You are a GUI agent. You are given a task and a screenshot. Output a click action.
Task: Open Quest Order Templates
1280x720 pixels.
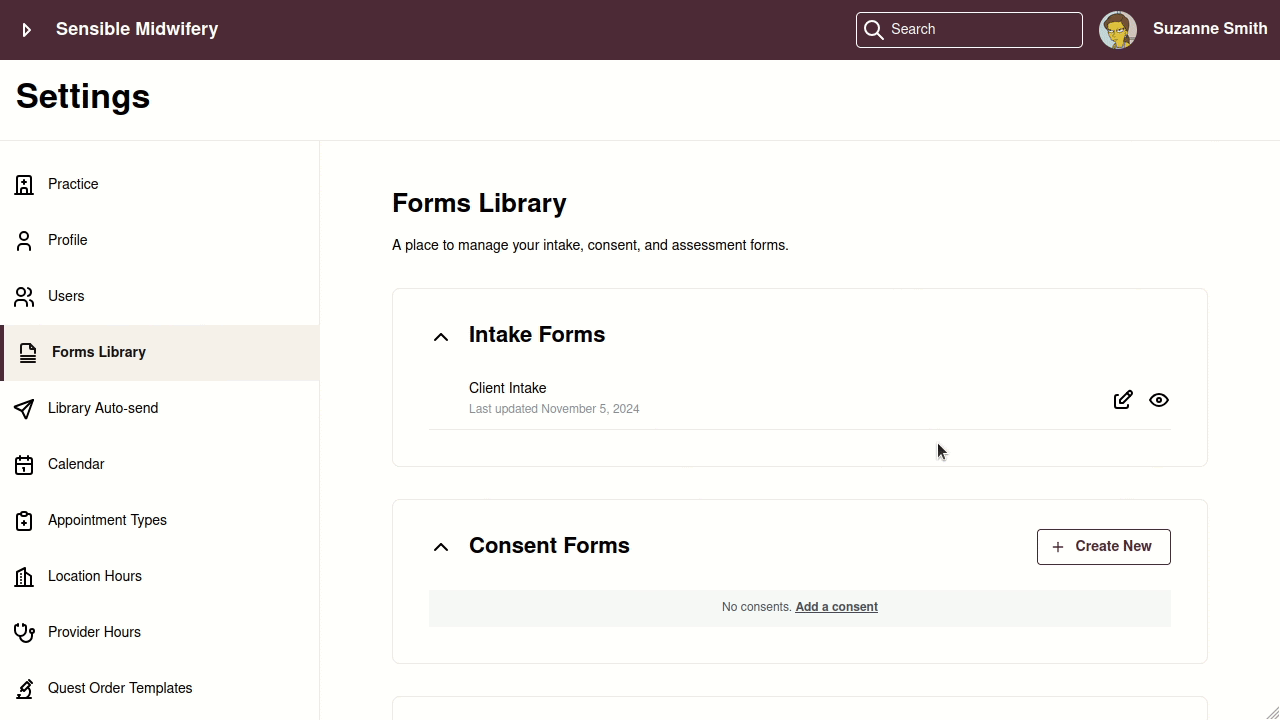pos(160,689)
